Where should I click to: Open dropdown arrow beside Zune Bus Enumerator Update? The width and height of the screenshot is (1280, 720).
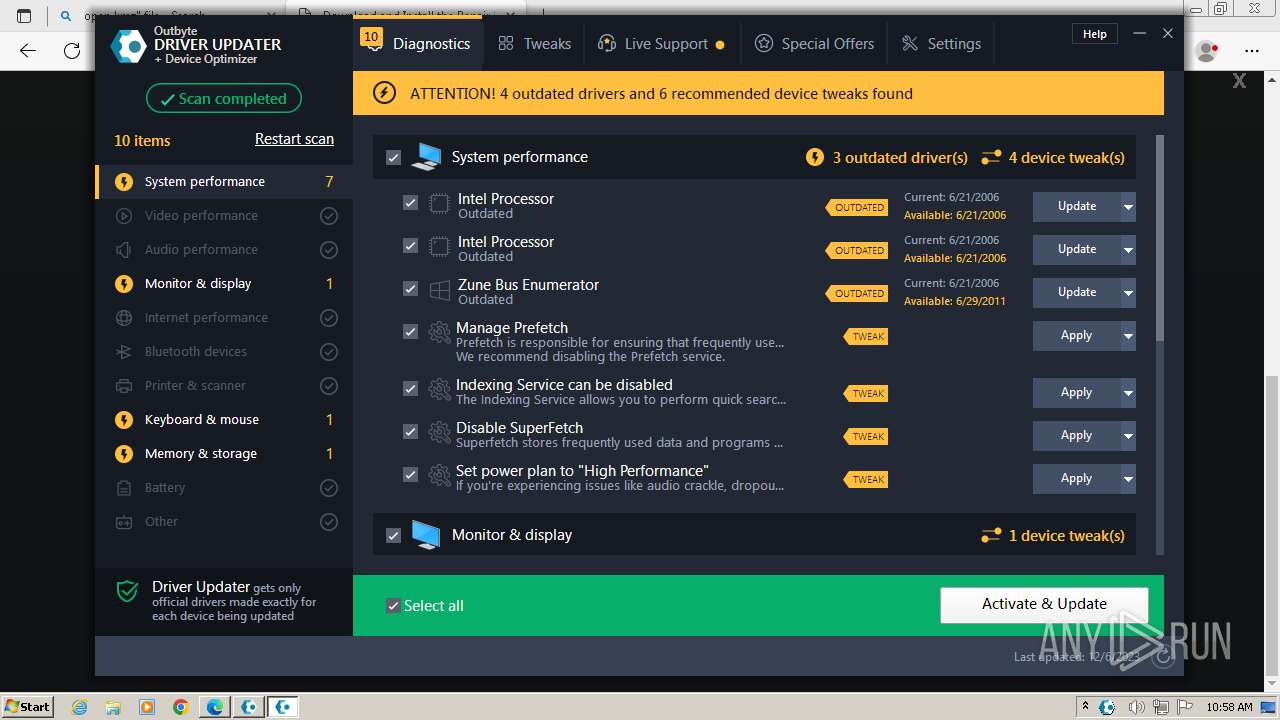click(1128, 293)
